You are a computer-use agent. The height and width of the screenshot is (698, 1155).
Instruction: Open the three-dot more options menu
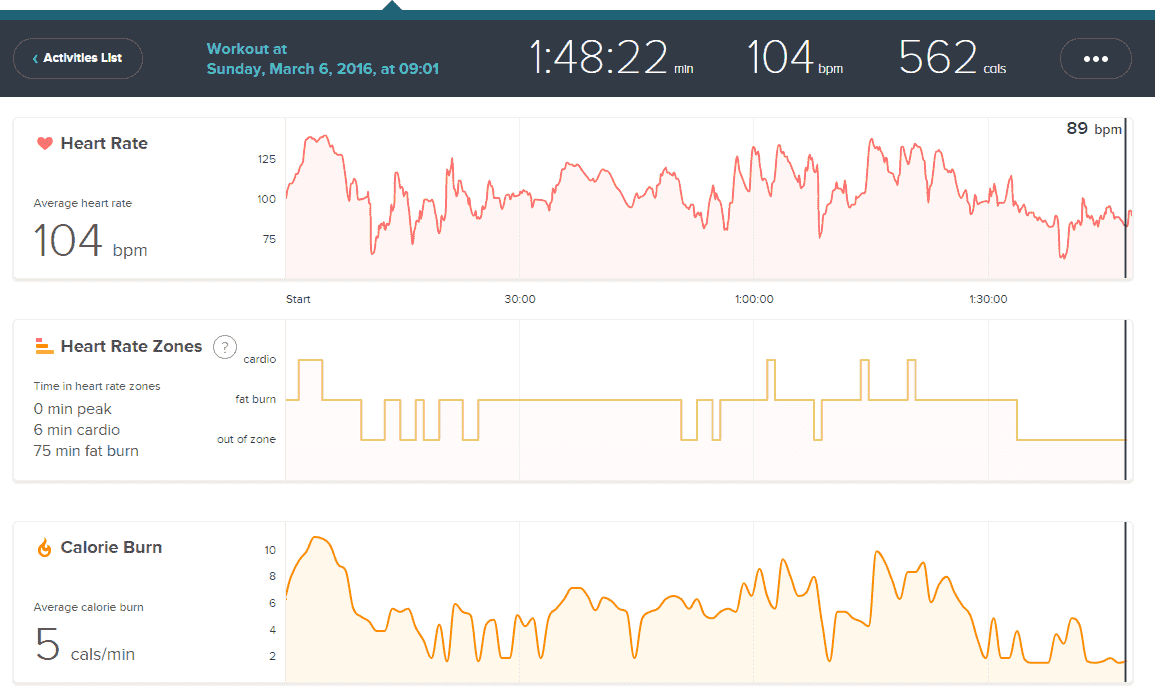click(1095, 58)
